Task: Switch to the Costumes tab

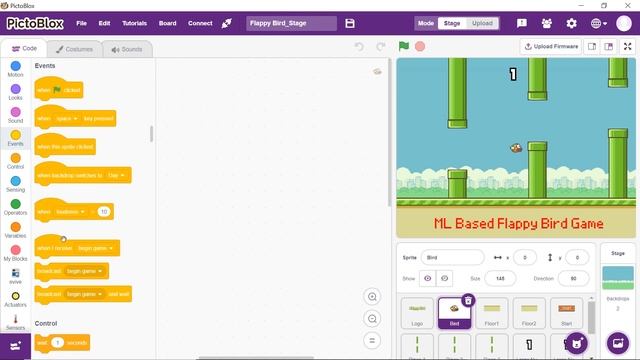Action: coord(74,49)
